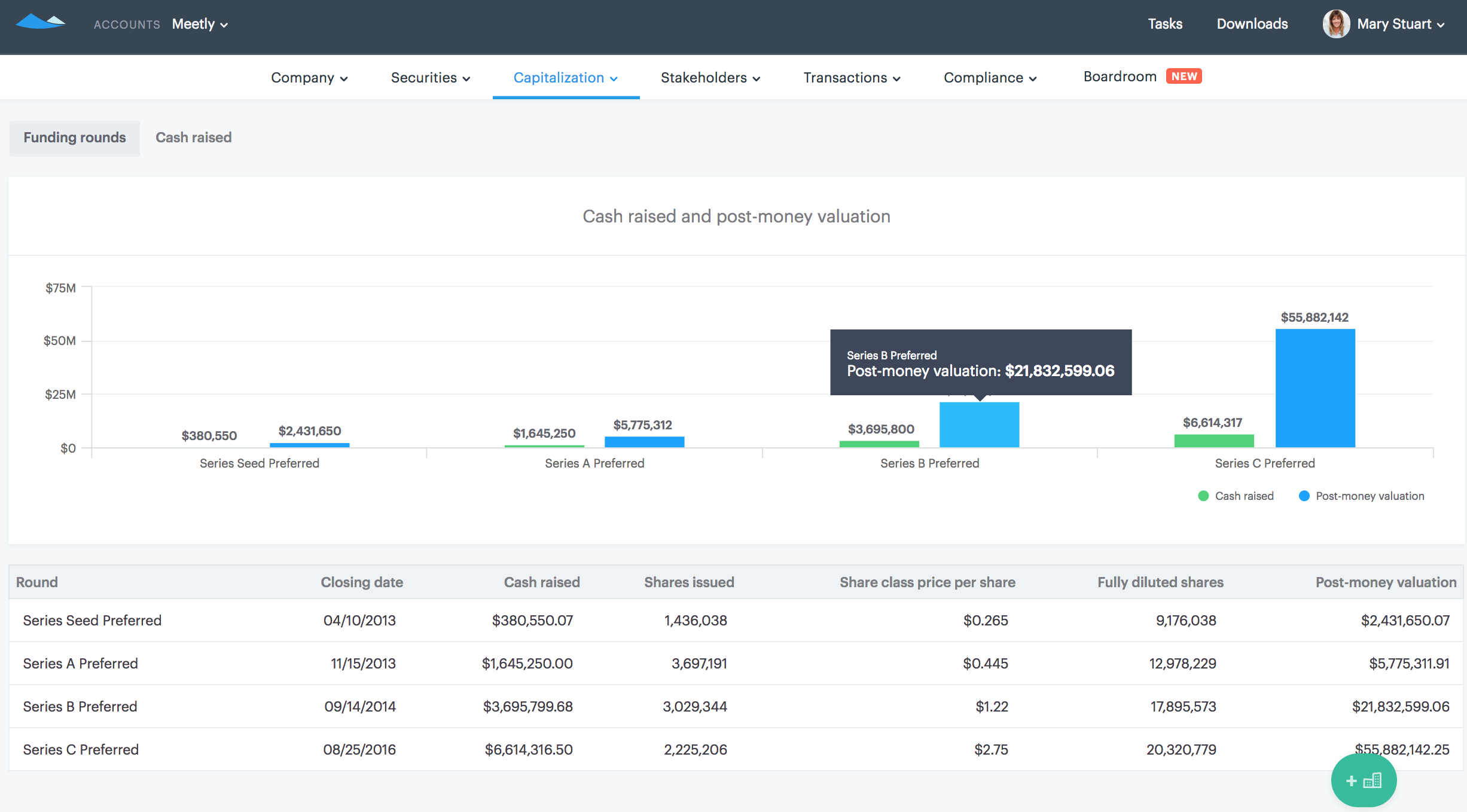The height and width of the screenshot is (812, 1467).
Task: Open the Stakeholders menu
Action: coord(710,78)
